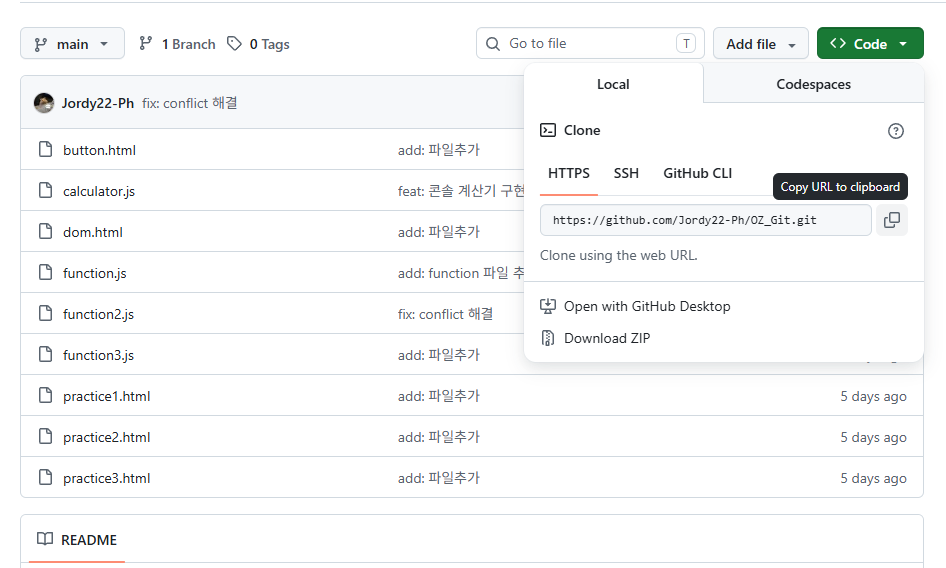Open calculator.js commit message '콘솔 계산기'
This screenshot has width=946, height=568.
point(461,191)
